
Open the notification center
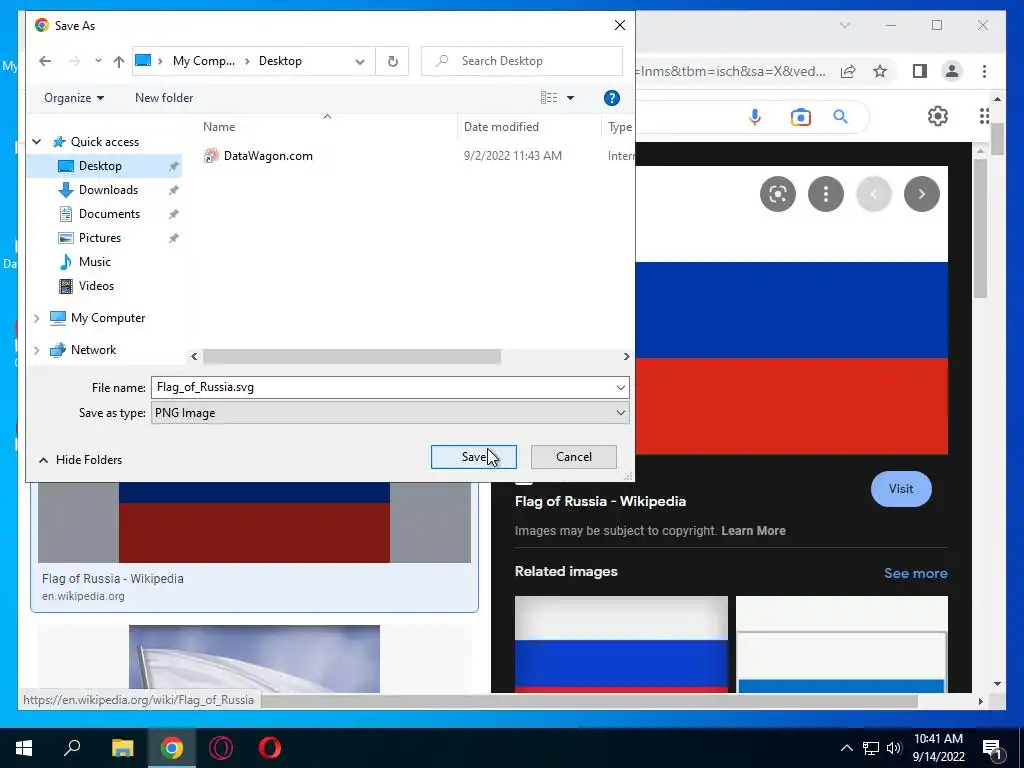(992, 748)
